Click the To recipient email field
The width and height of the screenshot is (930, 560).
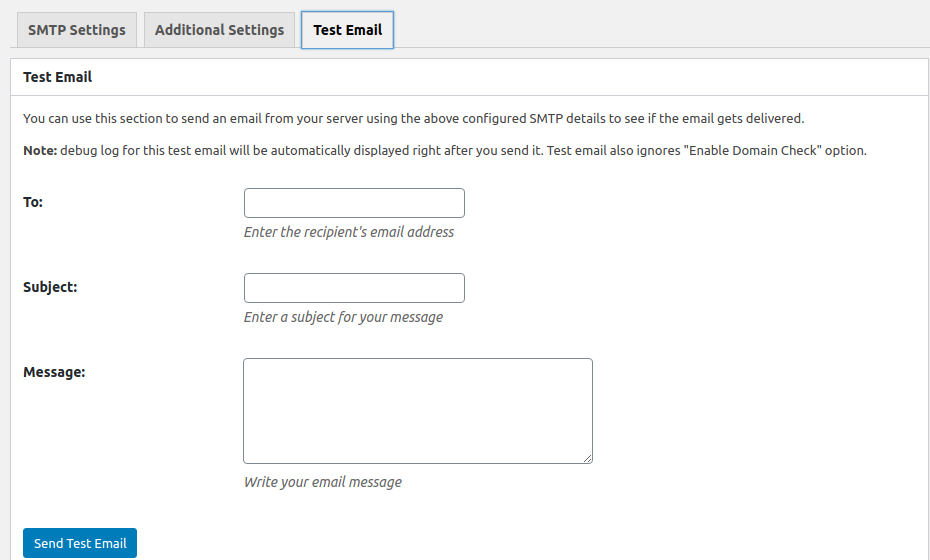pyautogui.click(x=354, y=203)
